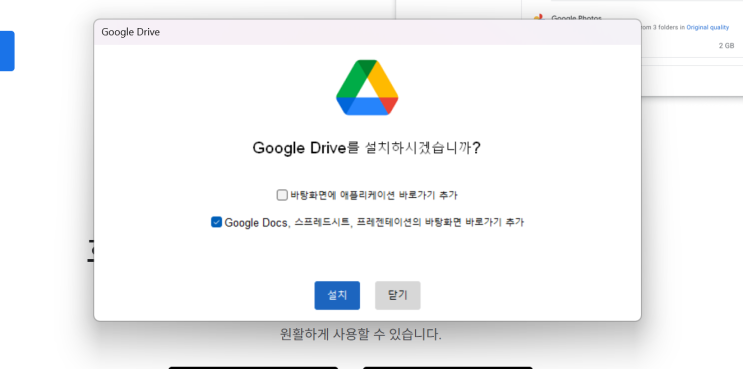Screen dimensions: 743x369
Task: Click '원활하게 사용할 수 있습니다.' text behind dialog
Action: (x=361, y=334)
